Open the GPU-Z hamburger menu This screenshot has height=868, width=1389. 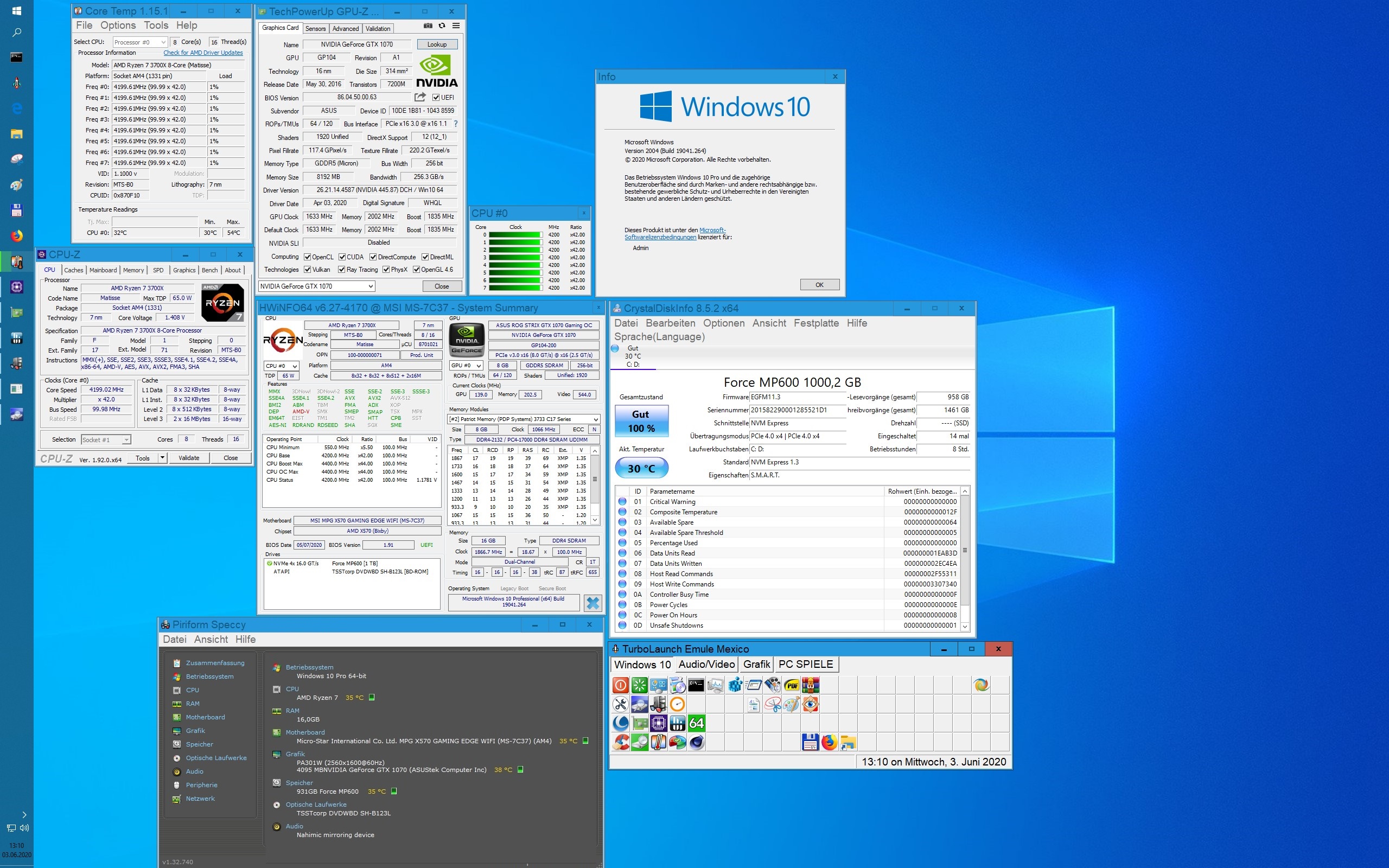[x=456, y=26]
